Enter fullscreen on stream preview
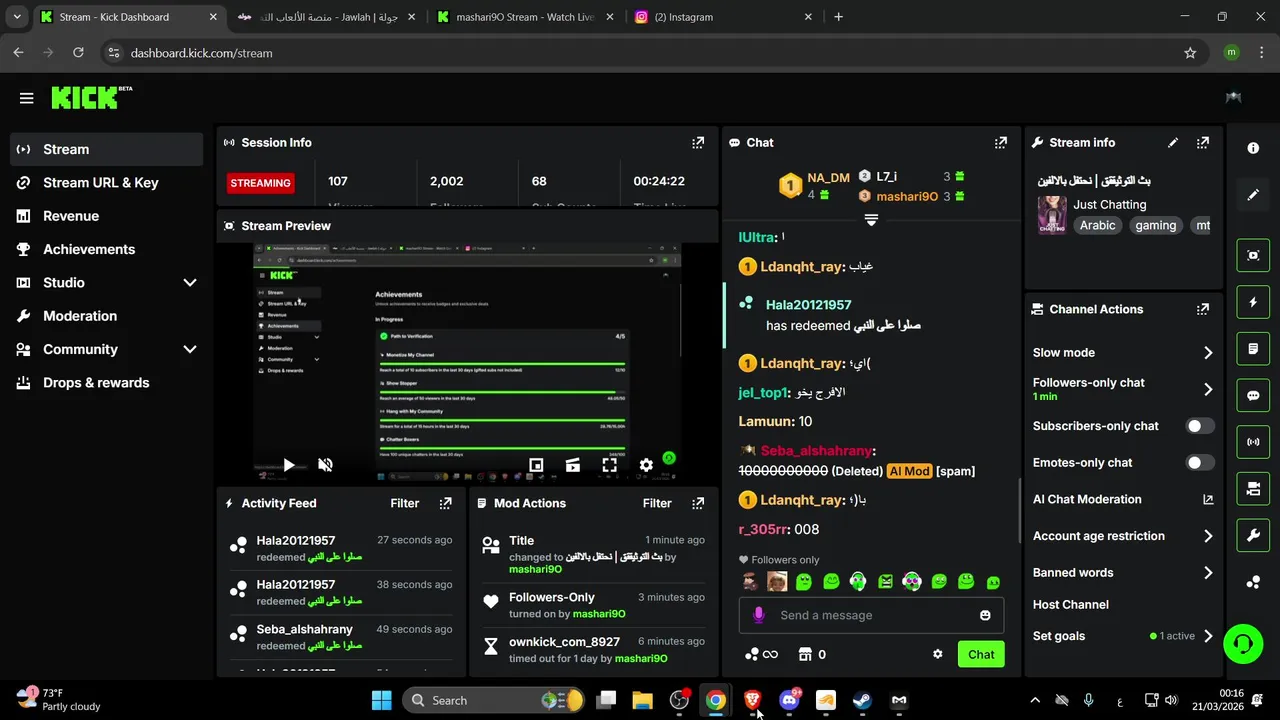 609,465
